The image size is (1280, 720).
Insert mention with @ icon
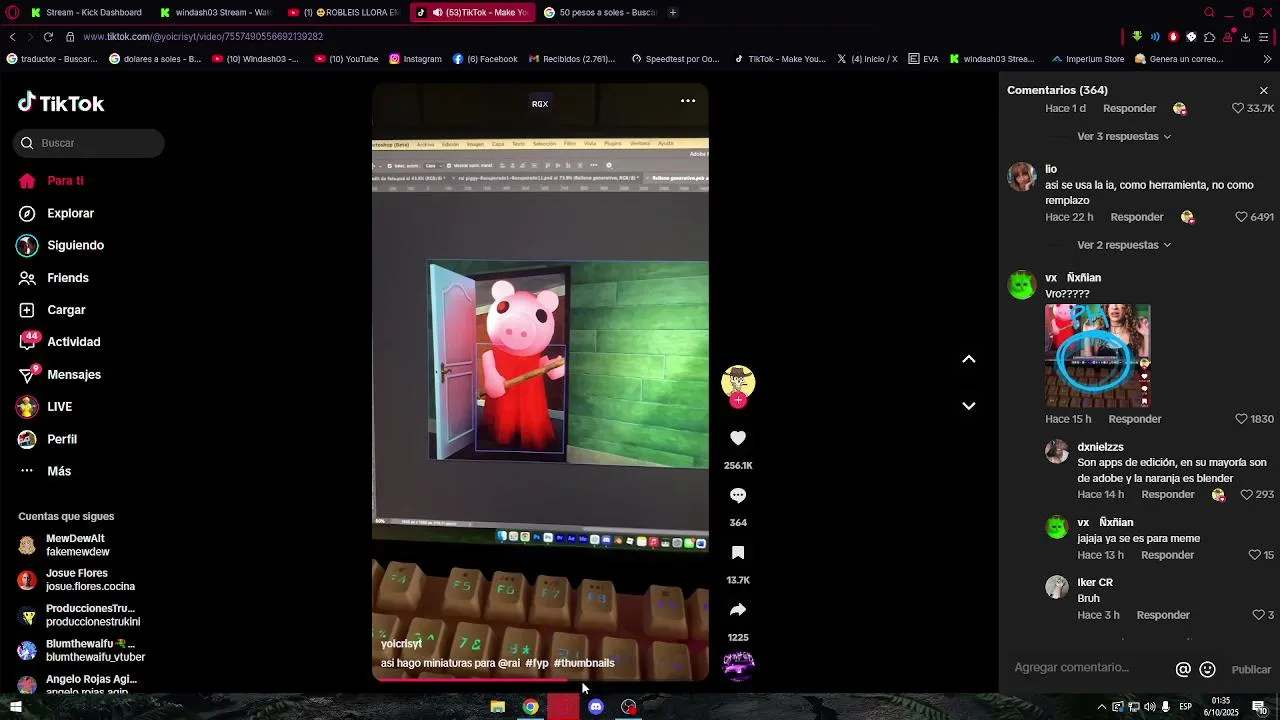coord(1183,669)
